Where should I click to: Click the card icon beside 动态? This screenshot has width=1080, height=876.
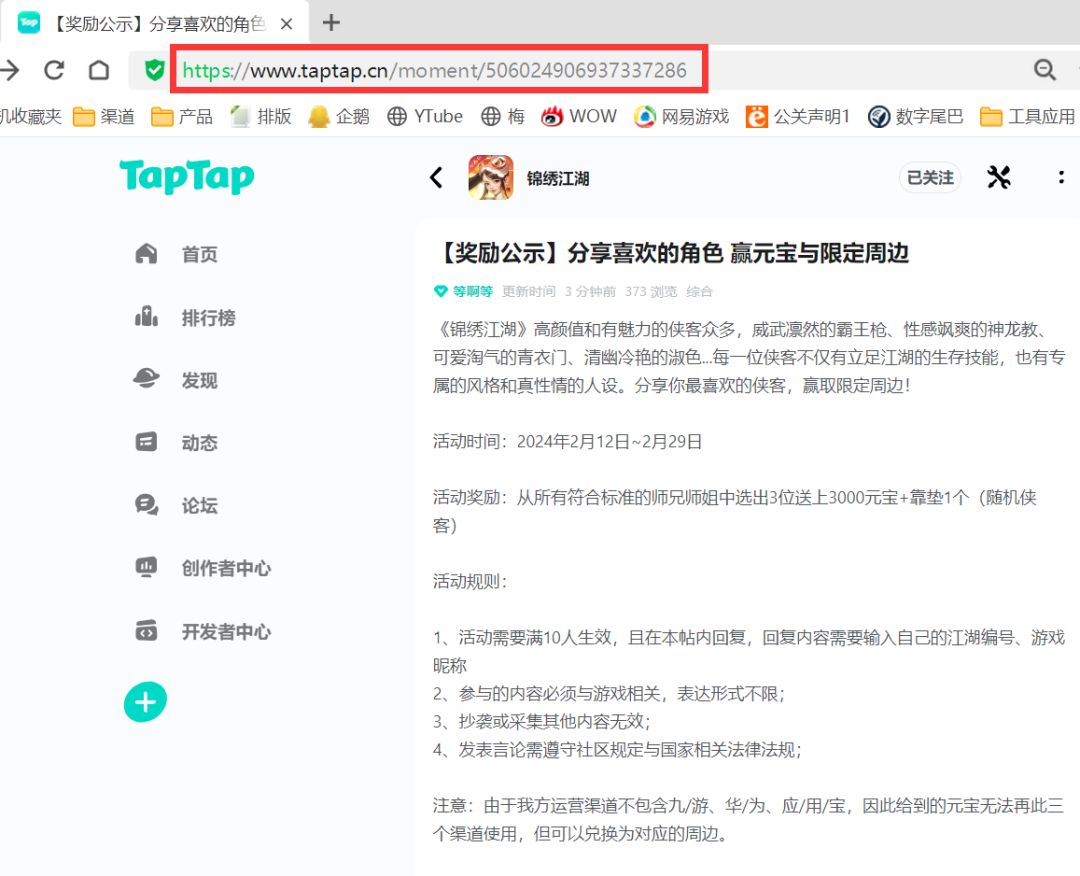[x=146, y=441]
